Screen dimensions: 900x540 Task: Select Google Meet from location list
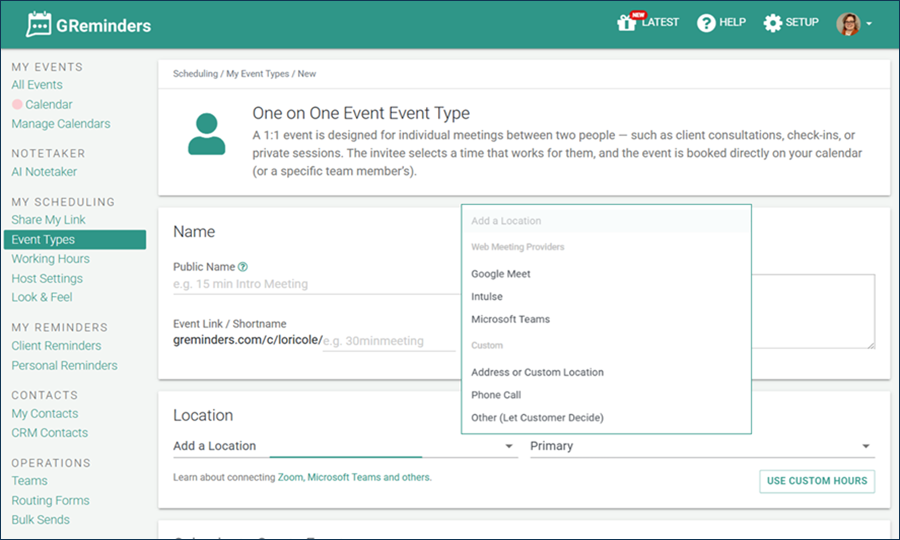coord(501,274)
